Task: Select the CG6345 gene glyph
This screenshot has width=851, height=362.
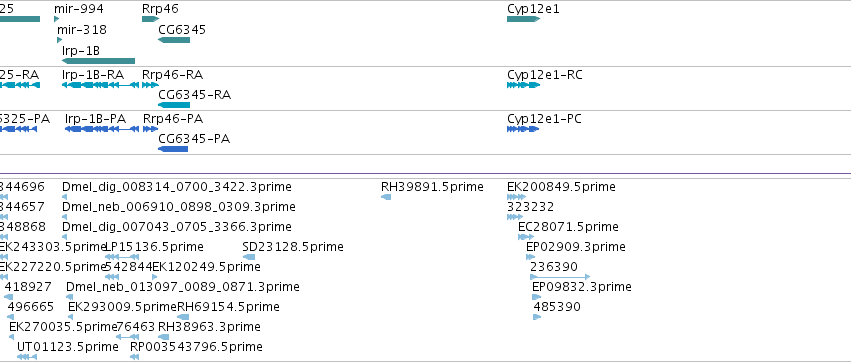Action: pyautogui.click(x=174, y=40)
